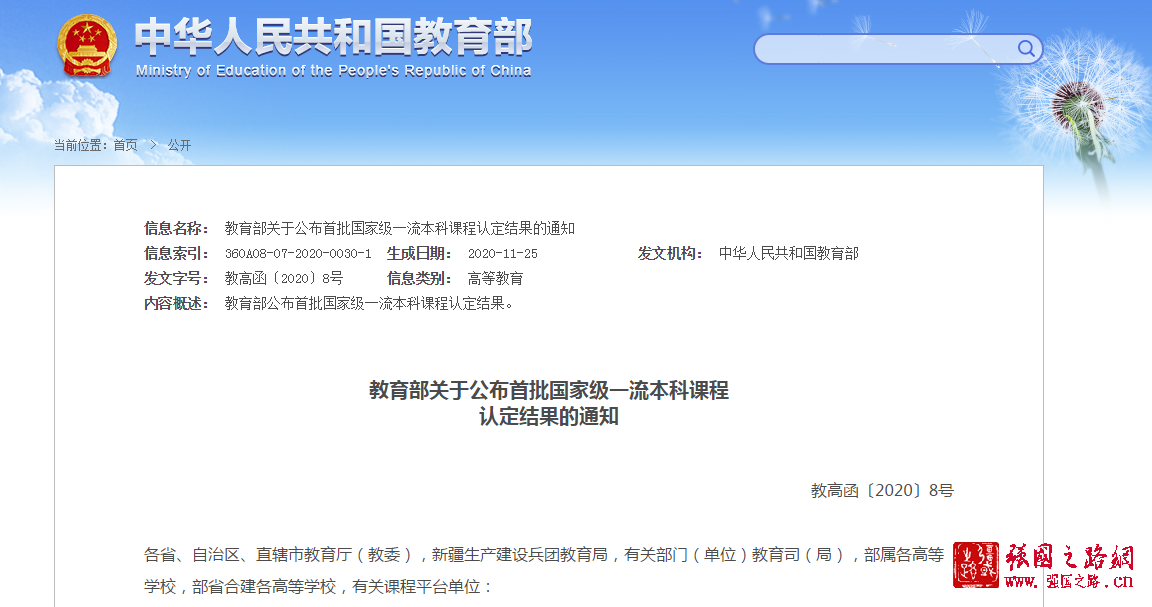The image size is (1152, 607).
Task: Click the bold centered notice headline
Action: point(548,403)
